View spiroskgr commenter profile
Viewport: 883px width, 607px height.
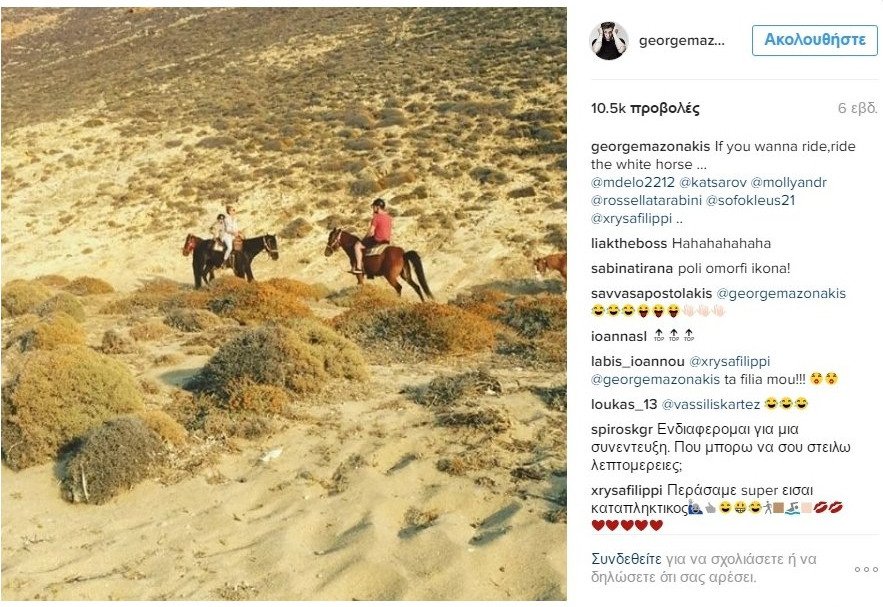pyautogui.click(x=622, y=430)
